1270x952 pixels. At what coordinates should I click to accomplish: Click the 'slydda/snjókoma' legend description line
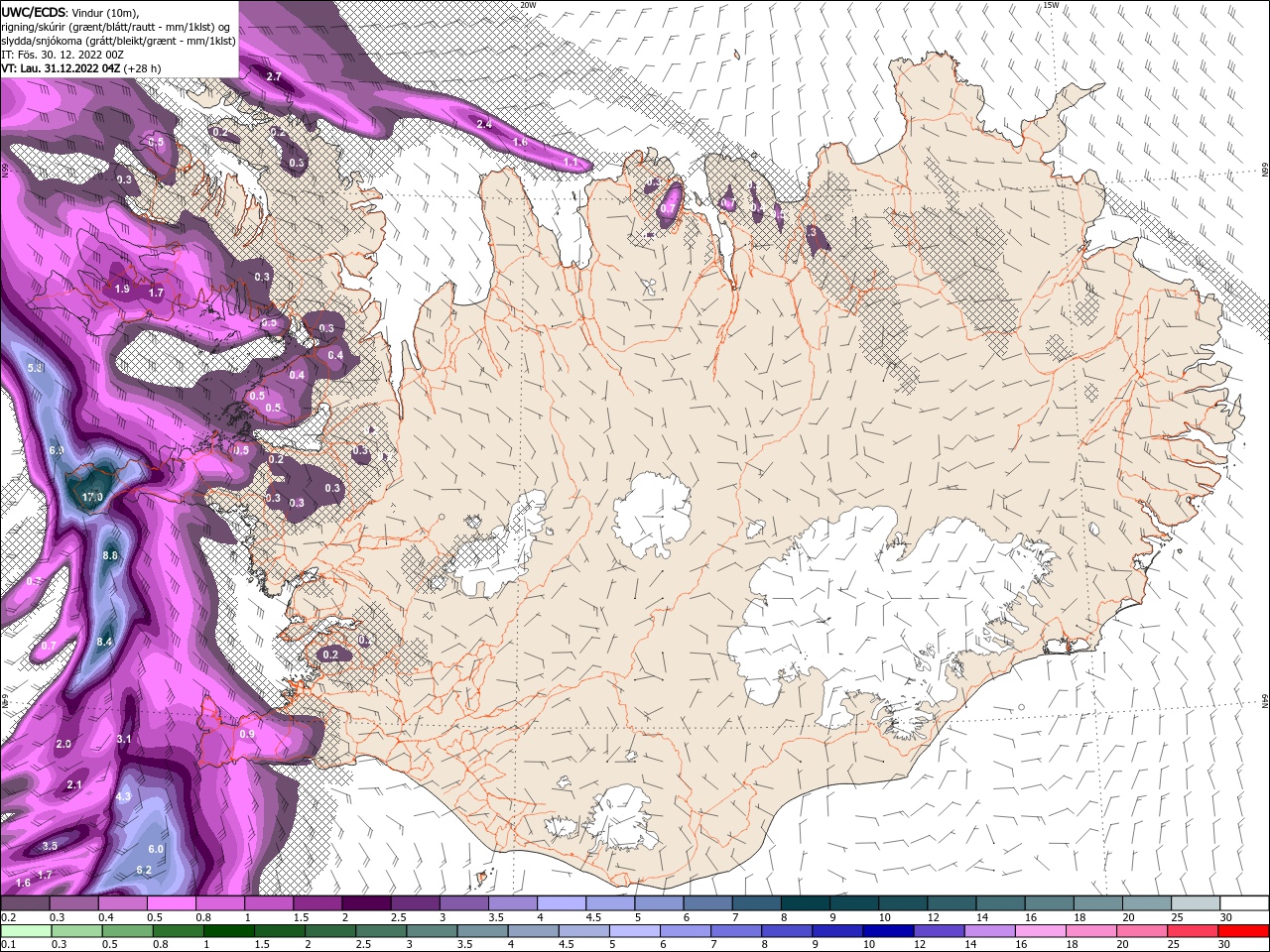point(118,41)
